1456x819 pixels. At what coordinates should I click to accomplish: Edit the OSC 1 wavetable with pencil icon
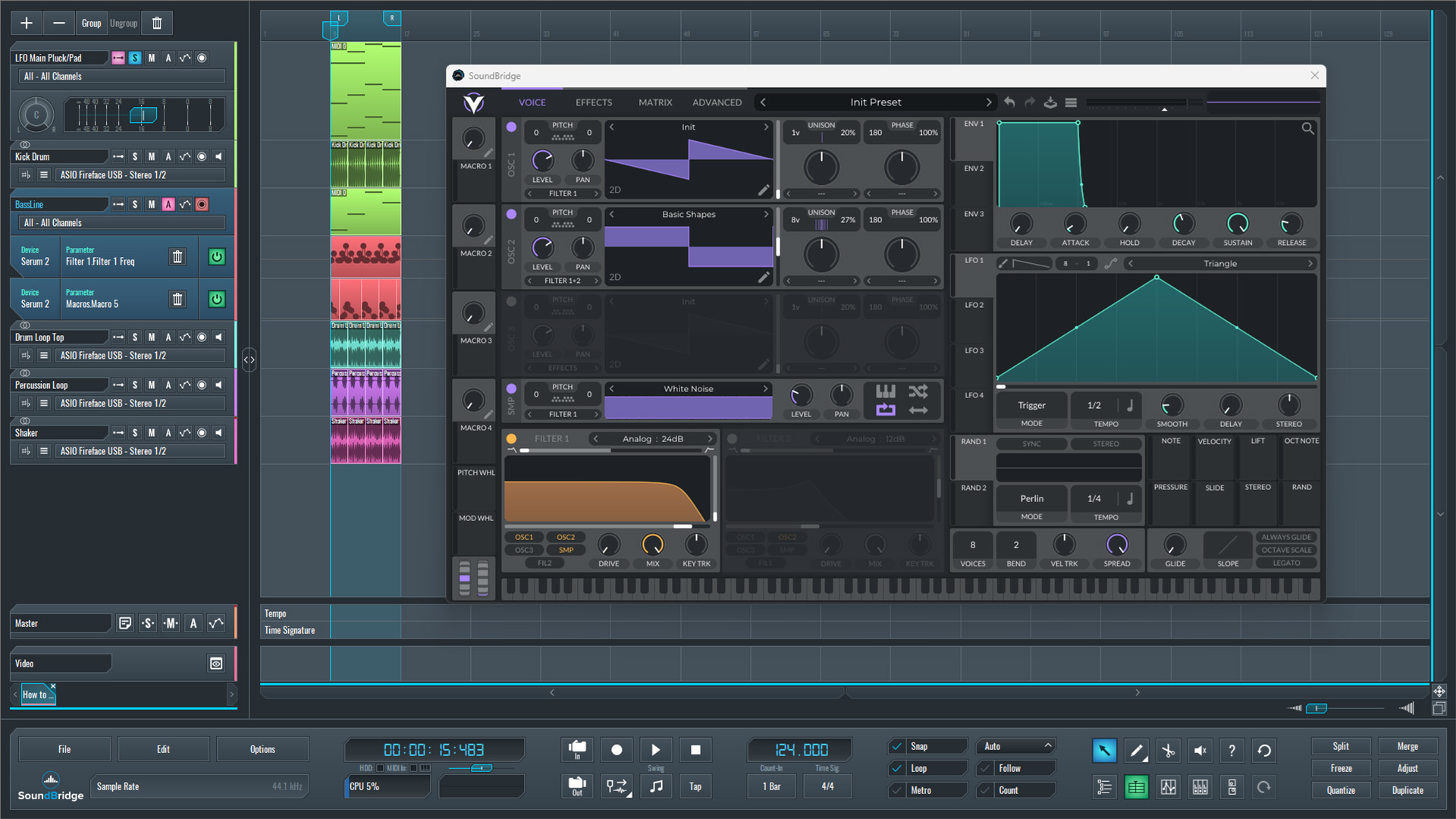764,190
